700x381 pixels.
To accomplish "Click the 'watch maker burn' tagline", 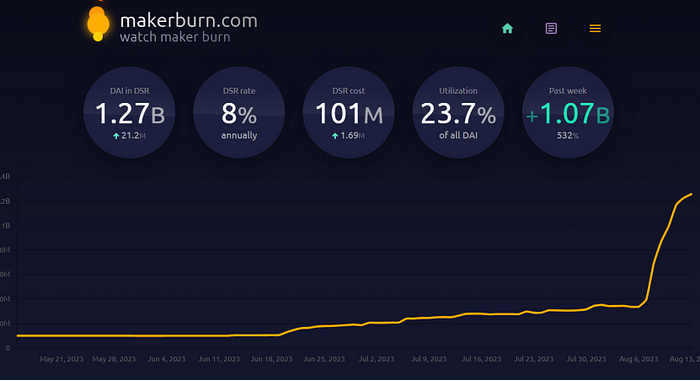I will pyautogui.click(x=175, y=37).
